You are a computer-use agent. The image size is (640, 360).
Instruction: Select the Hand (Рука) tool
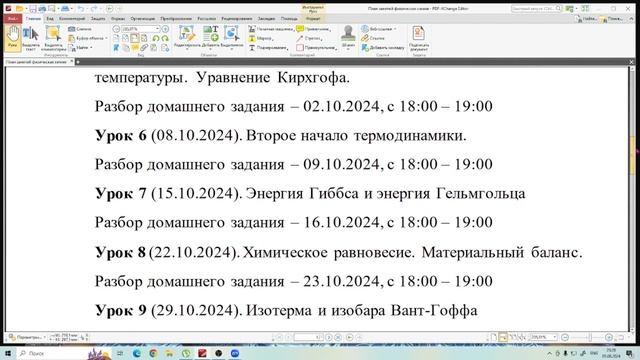point(13,38)
